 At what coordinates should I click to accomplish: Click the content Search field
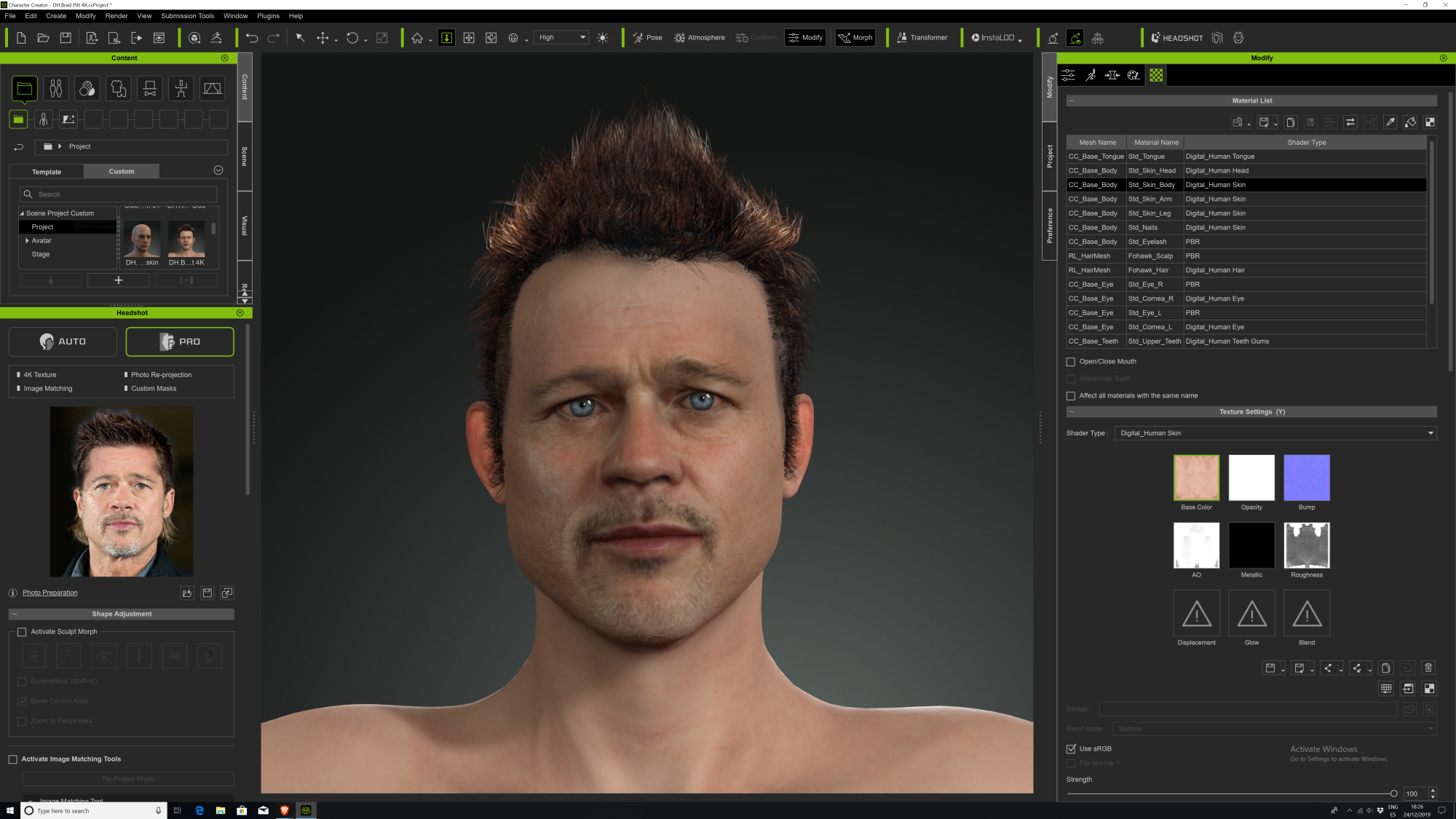point(118,194)
